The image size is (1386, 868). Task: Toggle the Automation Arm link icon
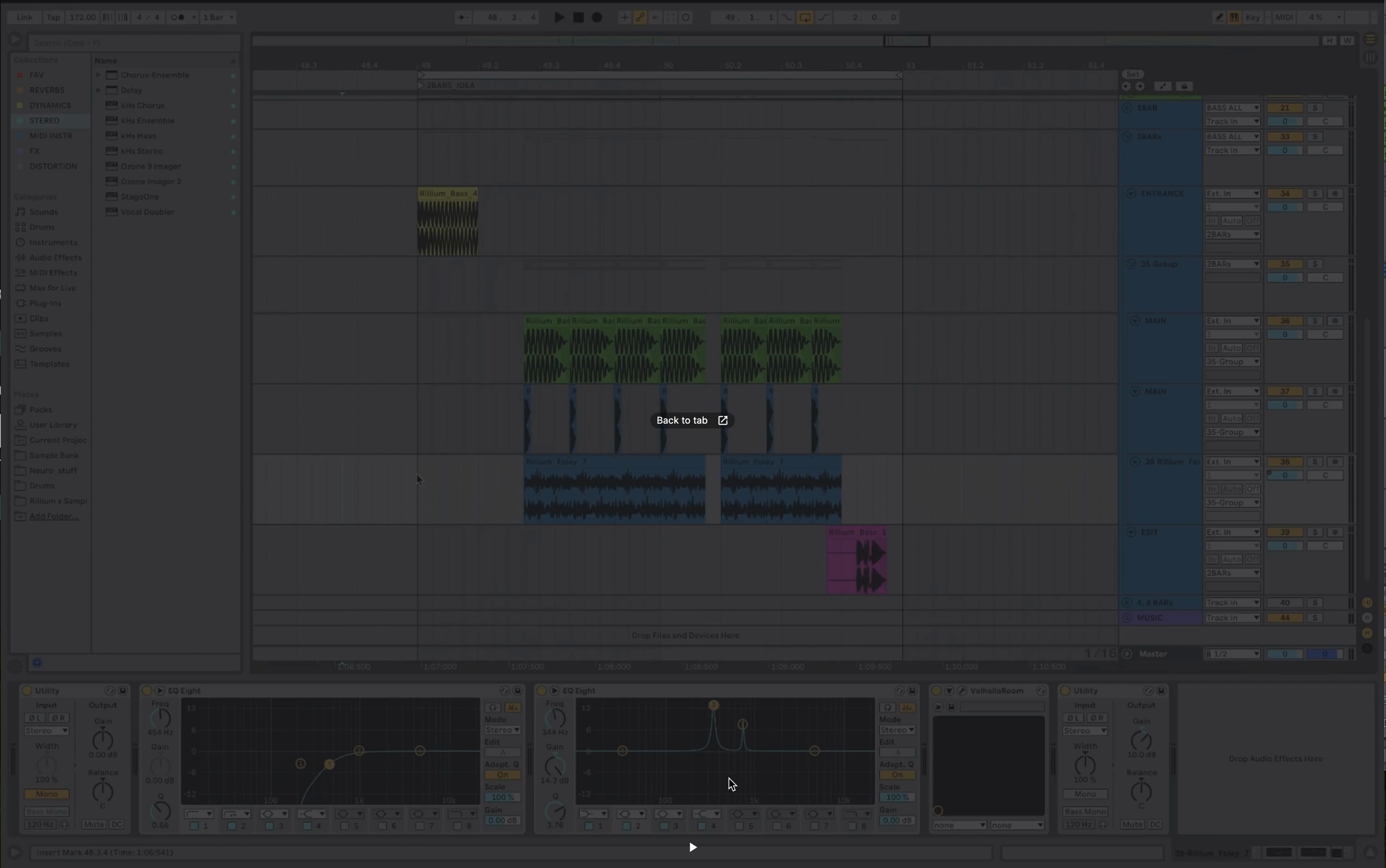[640, 17]
